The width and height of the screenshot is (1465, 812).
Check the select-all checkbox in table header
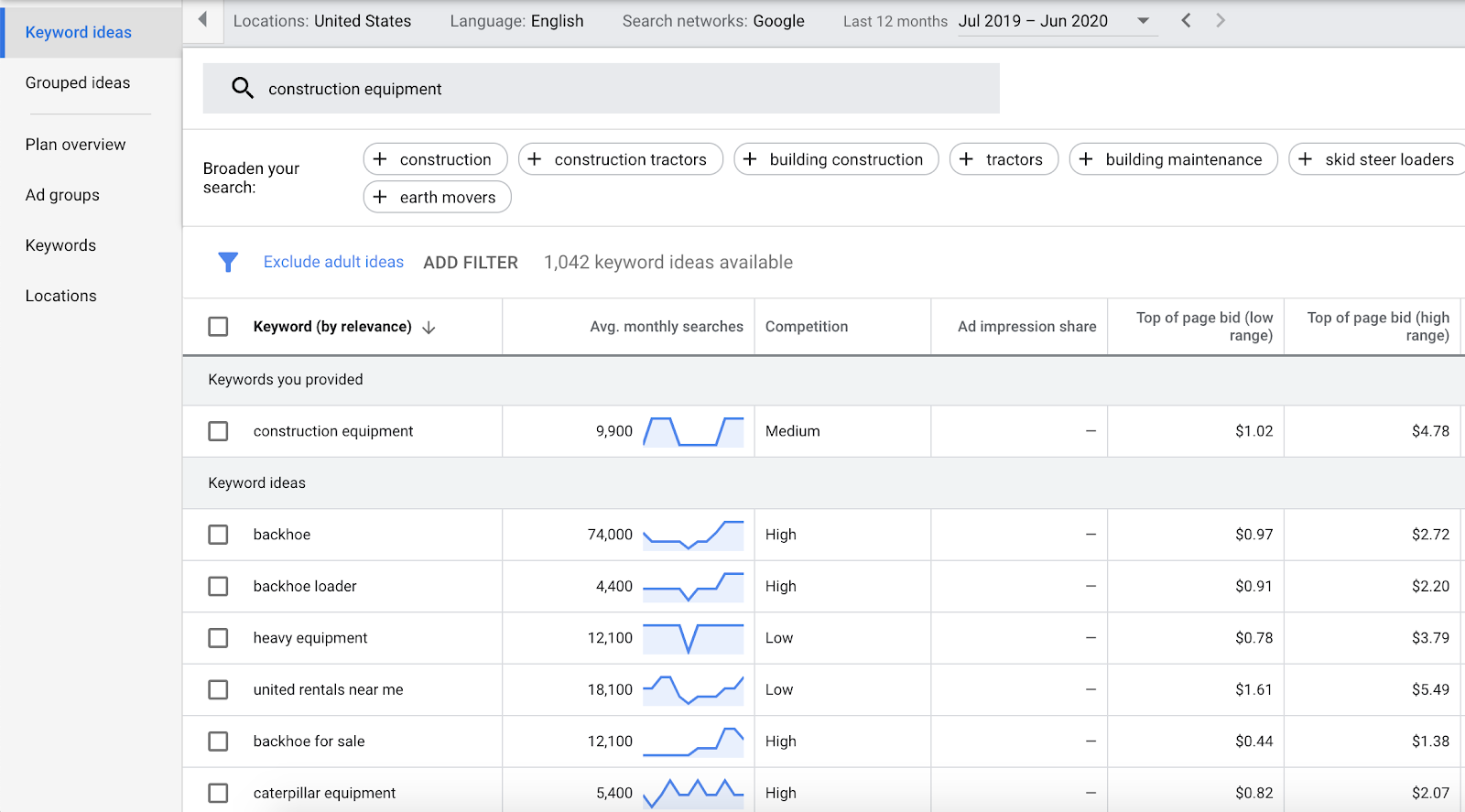pyautogui.click(x=218, y=327)
